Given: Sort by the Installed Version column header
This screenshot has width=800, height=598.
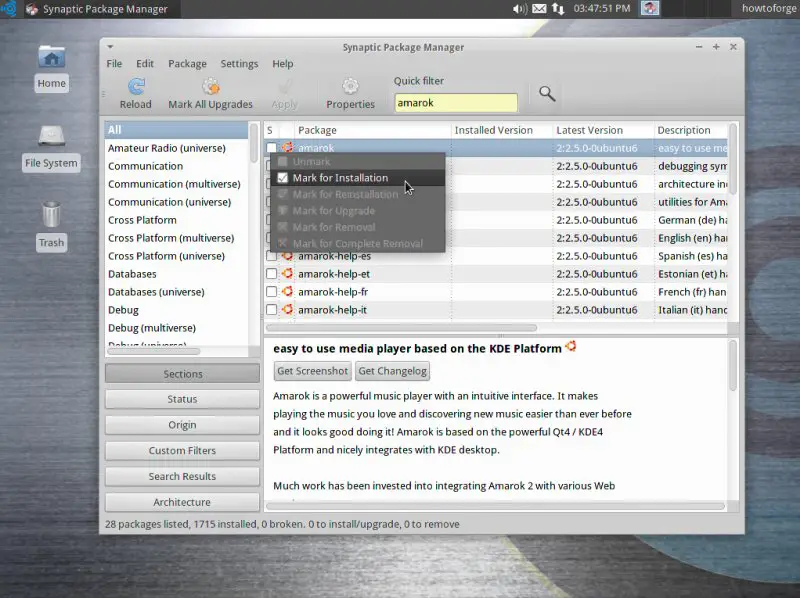Looking at the screenshot, I should click(502, 130).
